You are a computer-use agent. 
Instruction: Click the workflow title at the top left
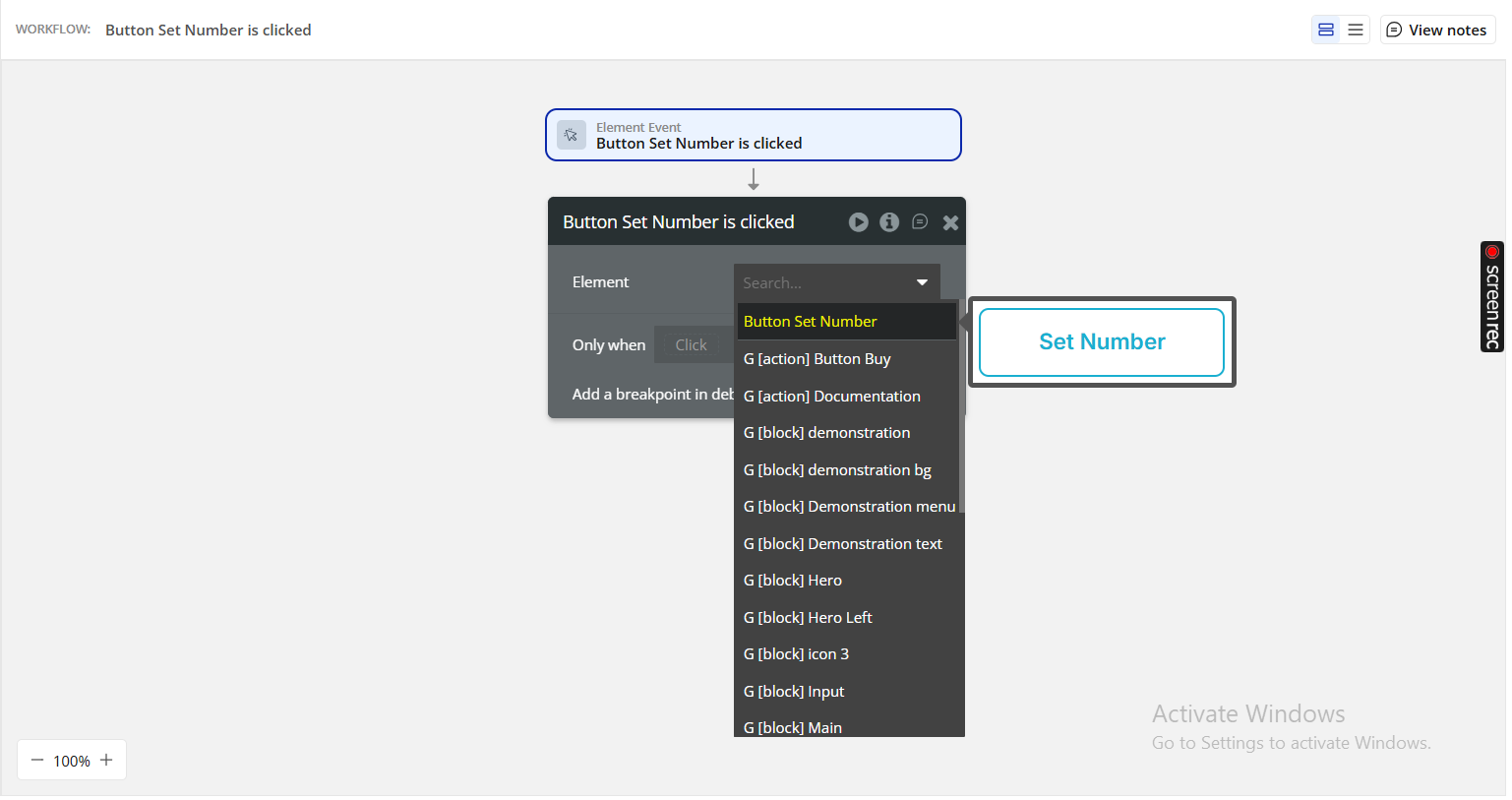(x=209, y=30)
